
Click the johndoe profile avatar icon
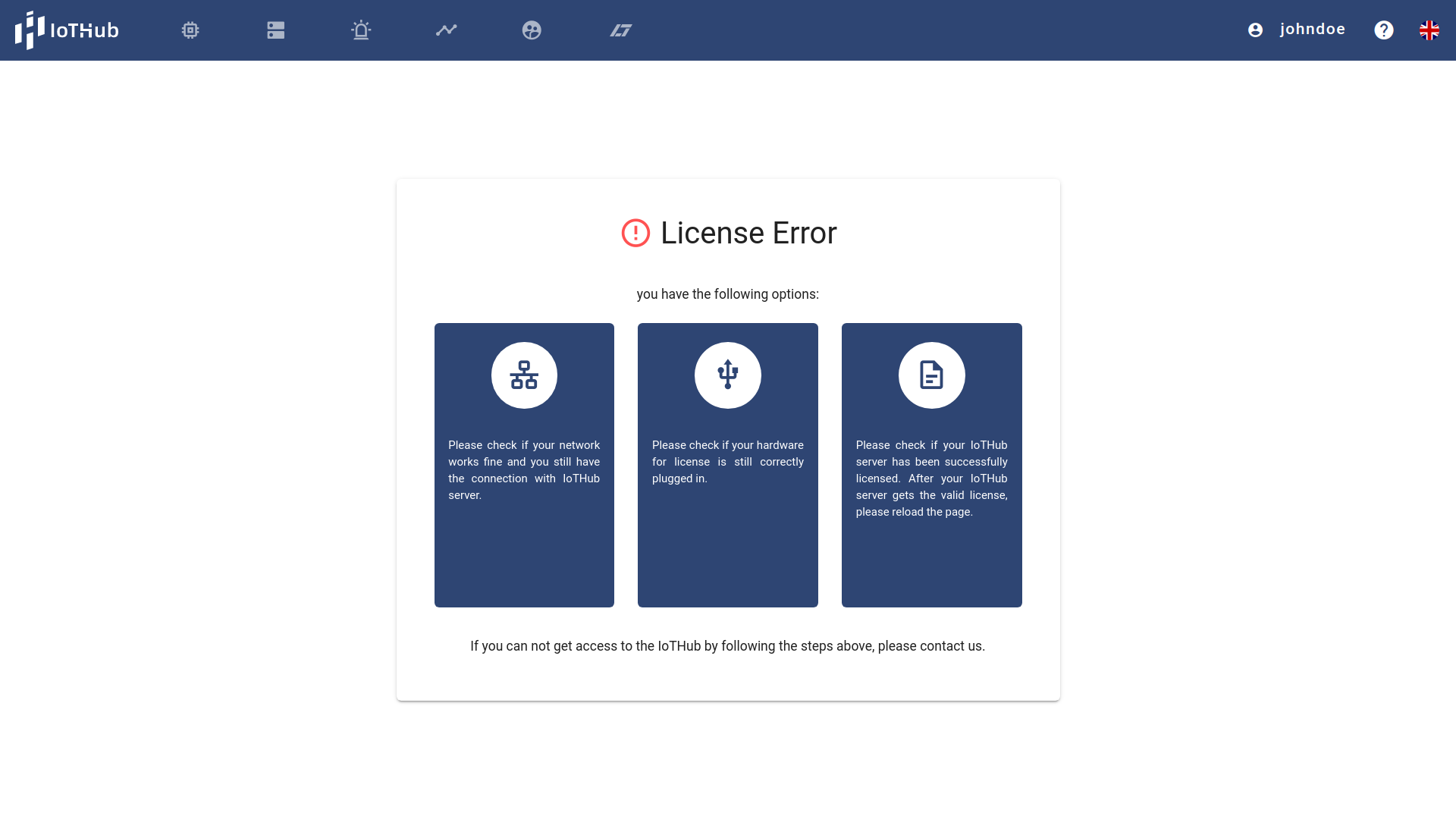click(1255, 30)
